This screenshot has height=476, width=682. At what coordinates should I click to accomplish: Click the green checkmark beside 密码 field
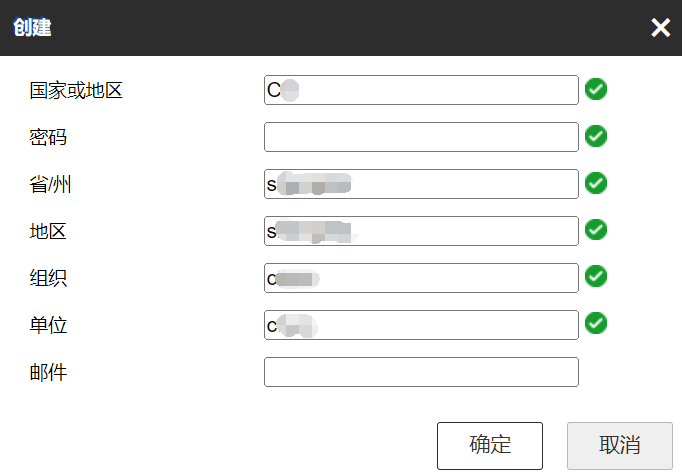tap(596, 136)
